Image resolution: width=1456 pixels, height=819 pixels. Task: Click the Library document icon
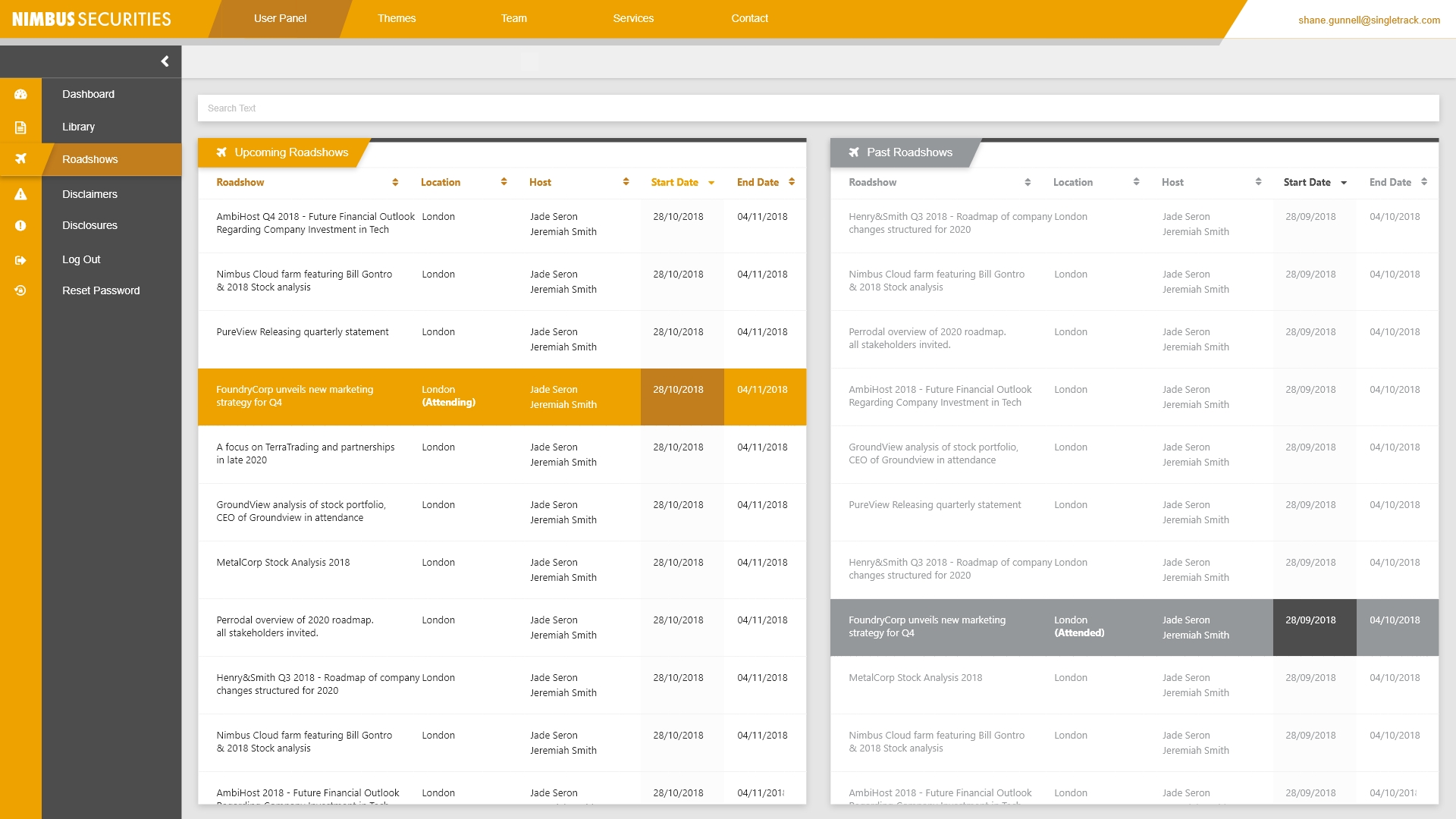[20, 127]
